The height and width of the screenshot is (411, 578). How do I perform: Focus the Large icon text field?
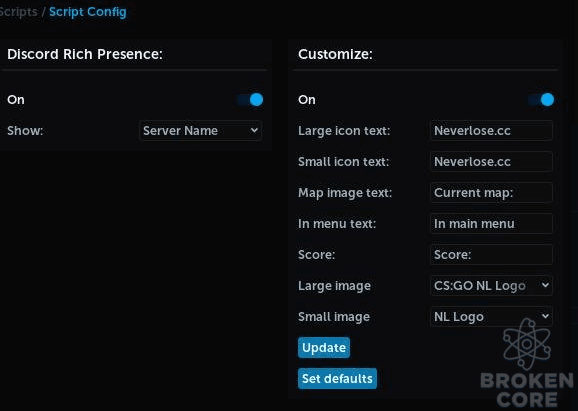(491, 130)
